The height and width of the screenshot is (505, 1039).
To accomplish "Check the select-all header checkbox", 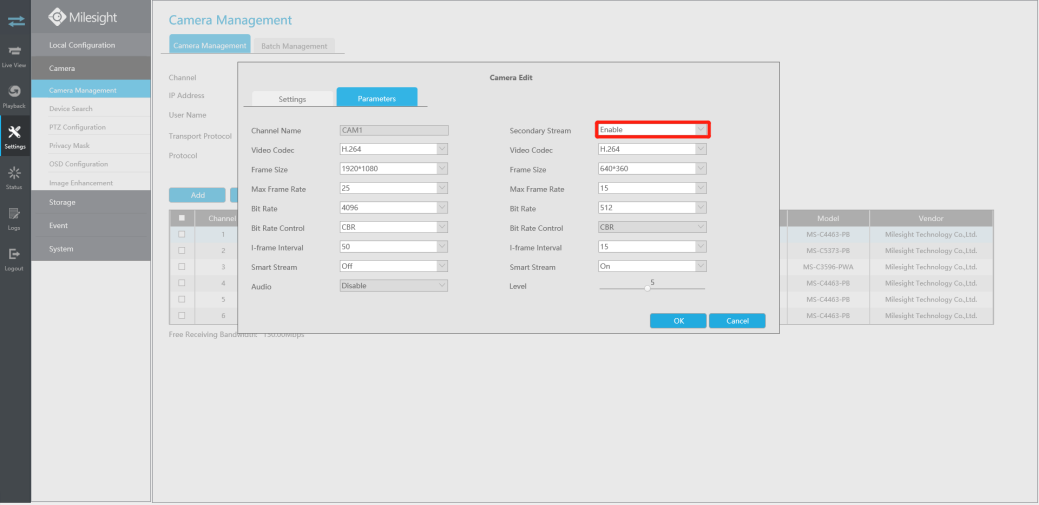I will click(182, 217).
